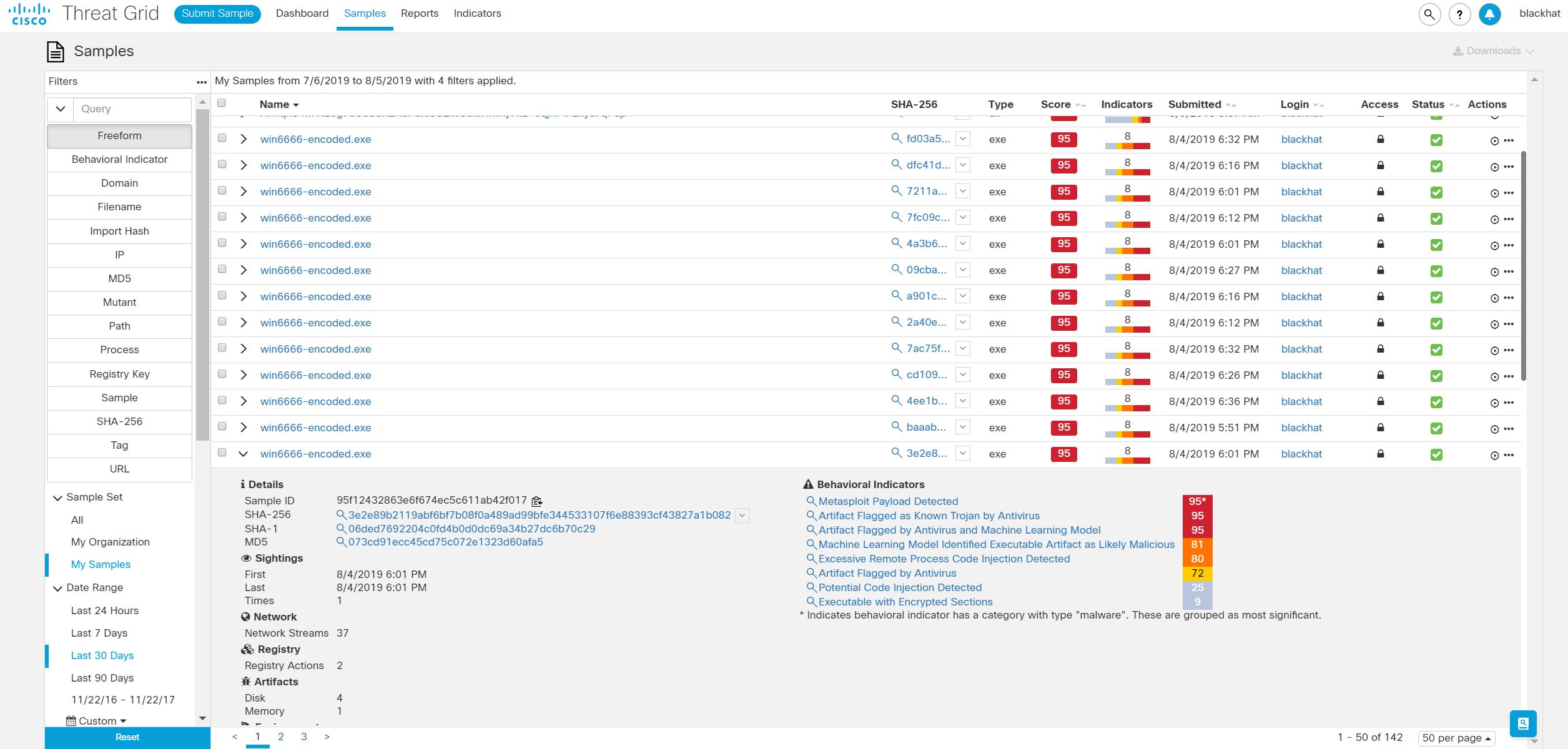Check the box for the dfc41d sample row
This screenshot has width=1568, height=749.
222,165
